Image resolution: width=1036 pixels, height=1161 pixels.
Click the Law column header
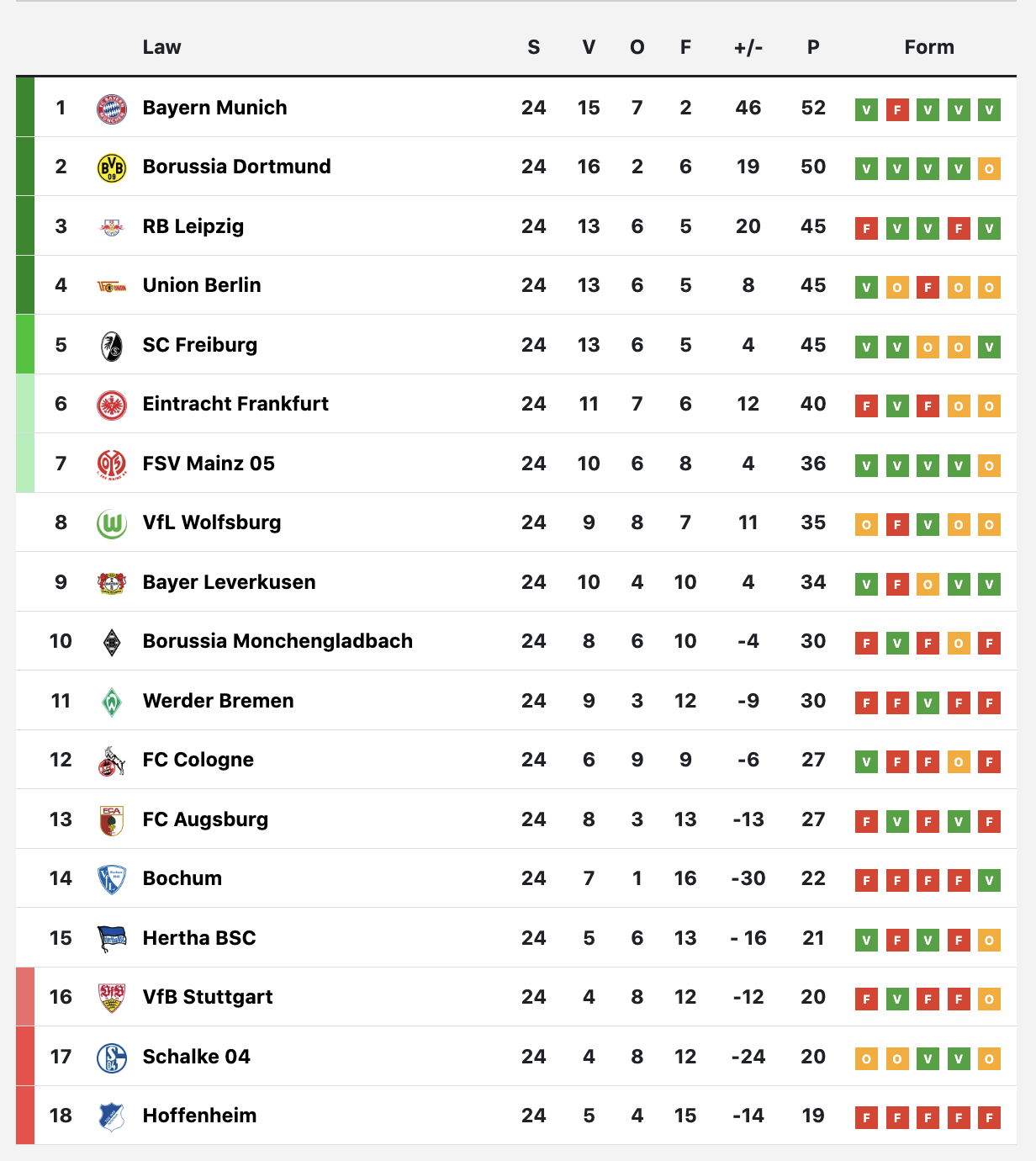click(x=161, y=47)
